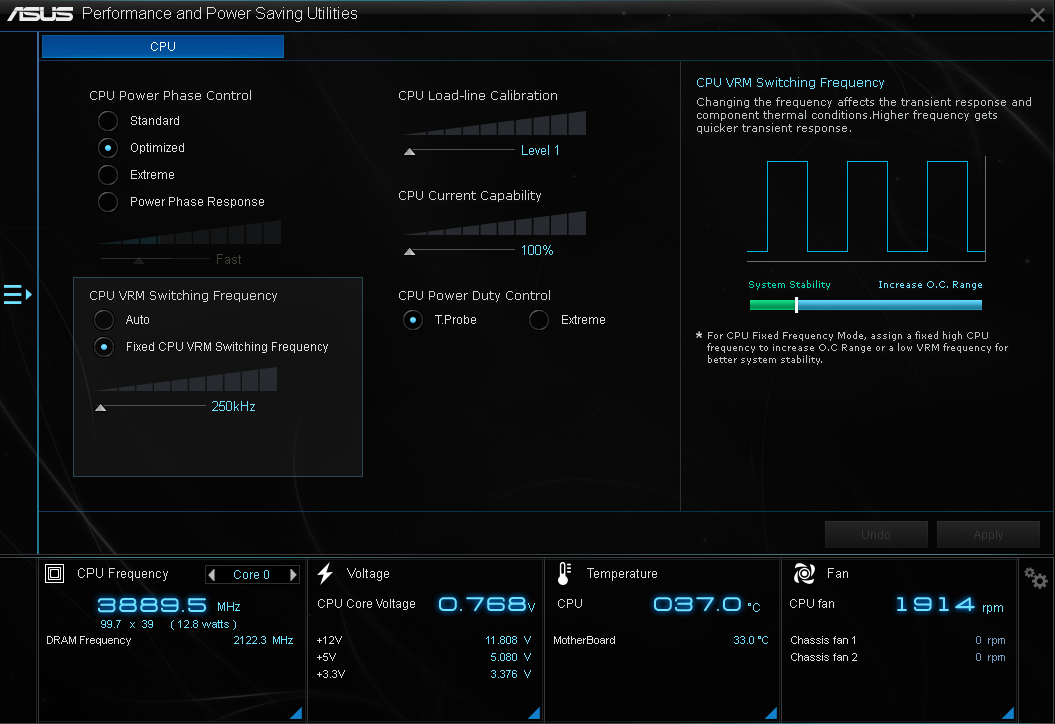Click the Temperature thermometer icon
This screenshot has height=724, width=1055.
click(565, 573)
